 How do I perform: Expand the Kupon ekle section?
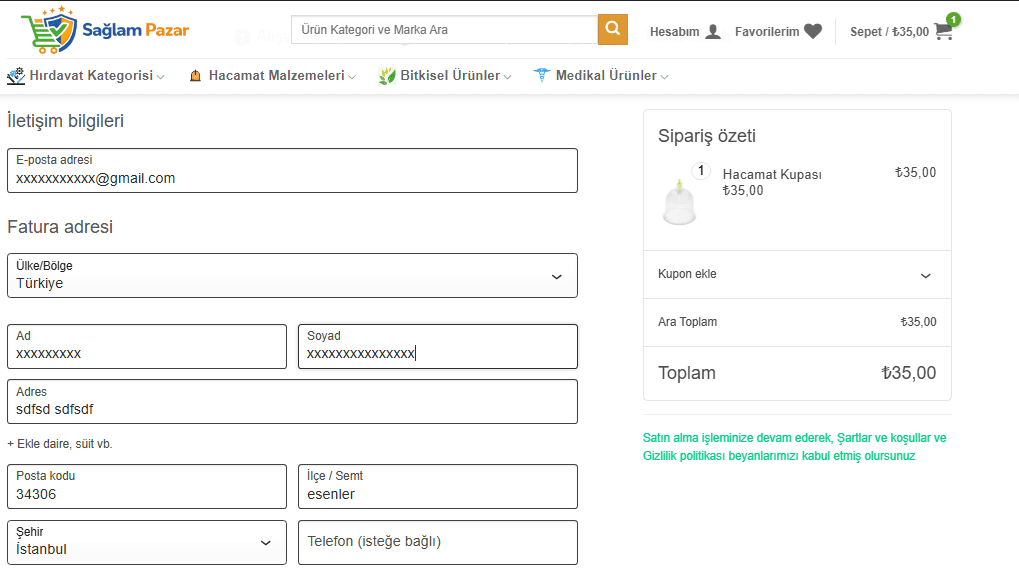pos(925,275)
